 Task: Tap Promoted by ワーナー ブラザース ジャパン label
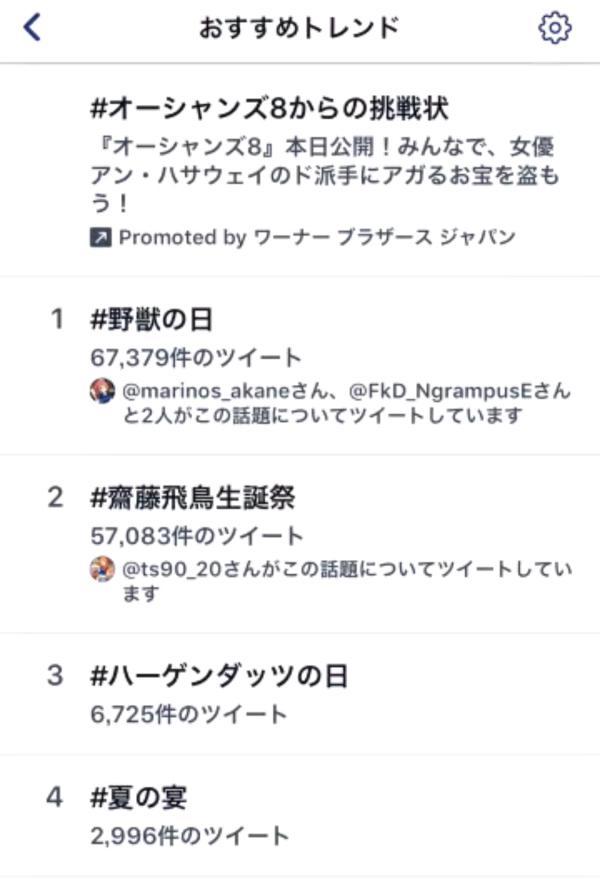pyautogui.click(x=317, y=238)
